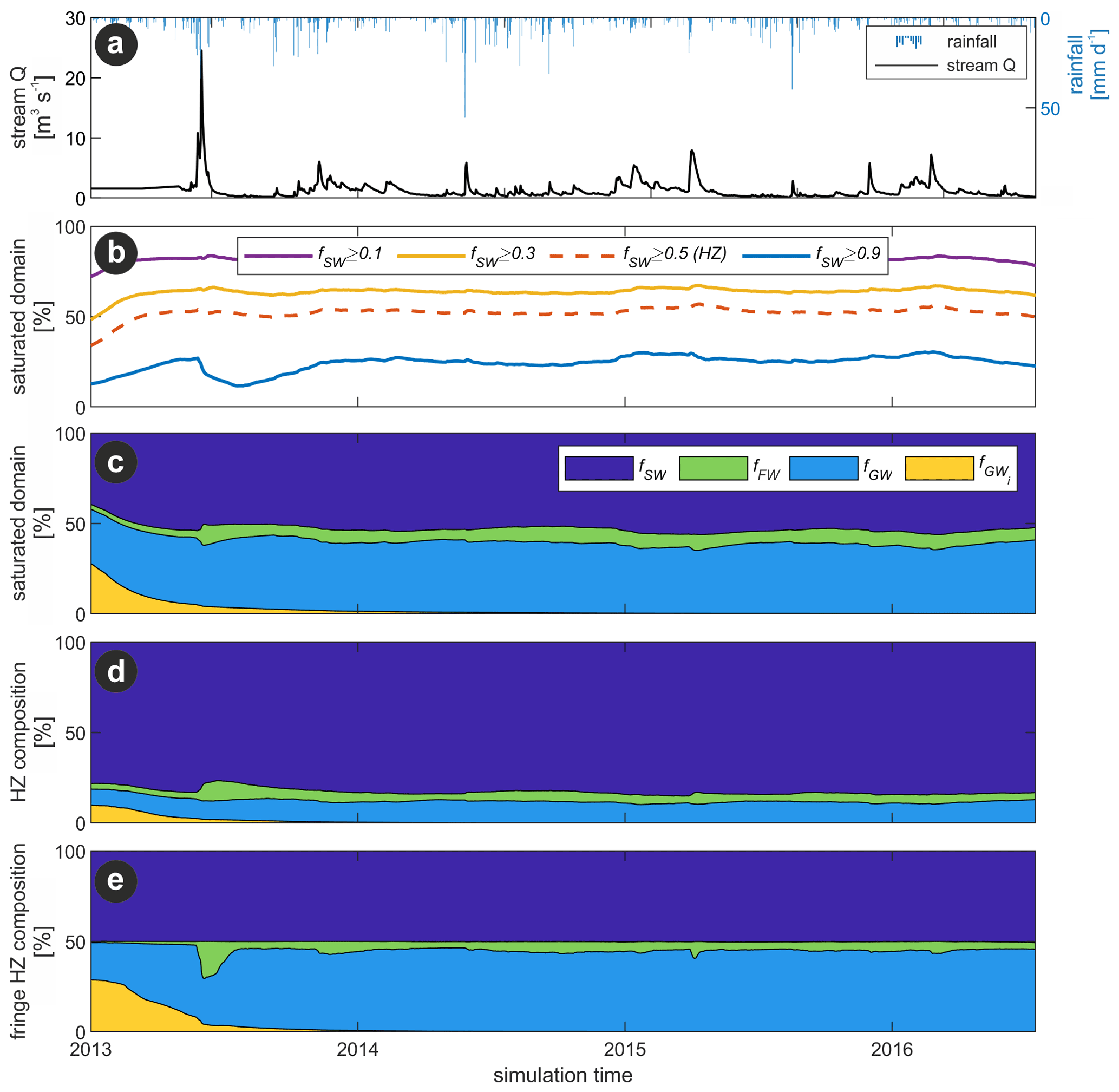Click the green fFW legend swatch

coord(713,468)
